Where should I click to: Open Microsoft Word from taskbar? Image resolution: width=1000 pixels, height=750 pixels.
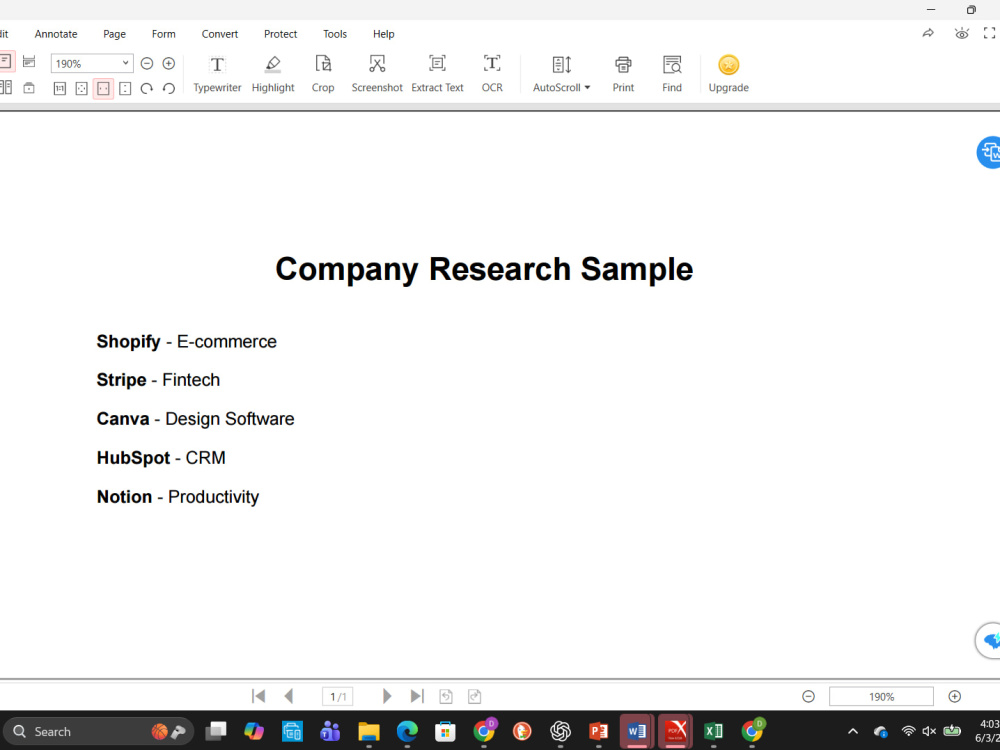point(636,731)
